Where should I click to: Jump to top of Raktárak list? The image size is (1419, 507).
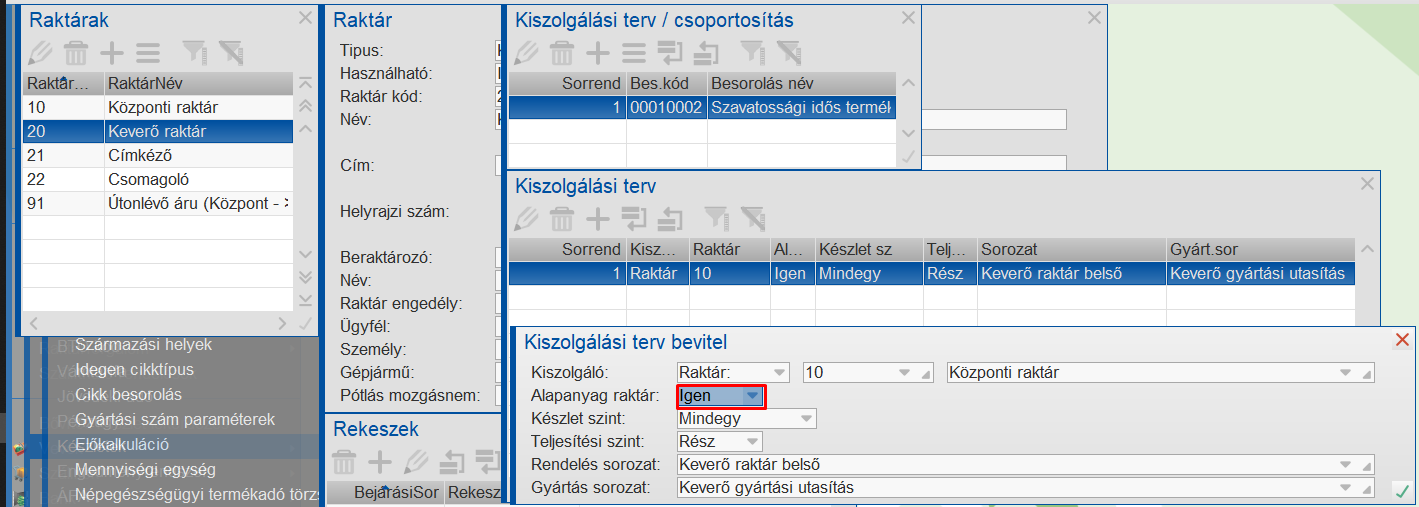tap(306, 82)
